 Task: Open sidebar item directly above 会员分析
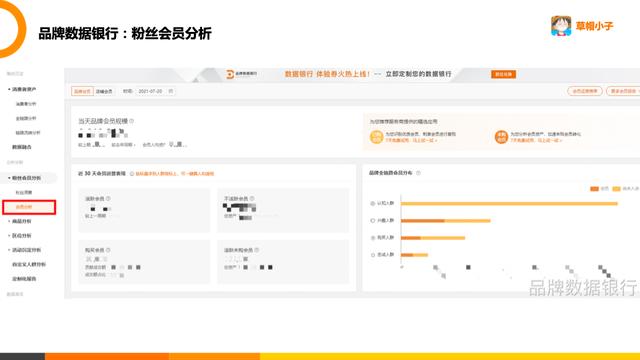pos(24,192)
